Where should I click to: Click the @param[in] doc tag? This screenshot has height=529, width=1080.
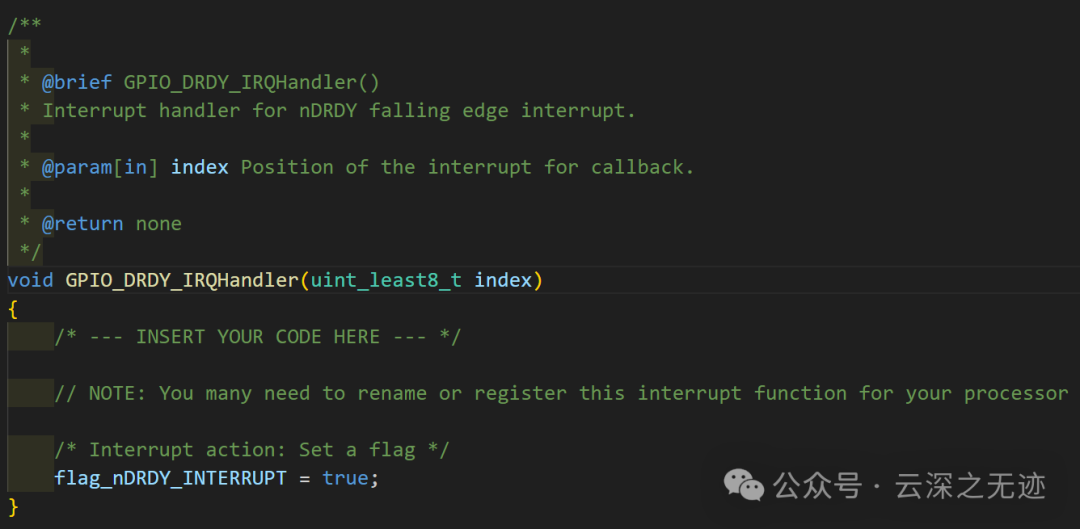pyautogui.click(x=100, y=167)
